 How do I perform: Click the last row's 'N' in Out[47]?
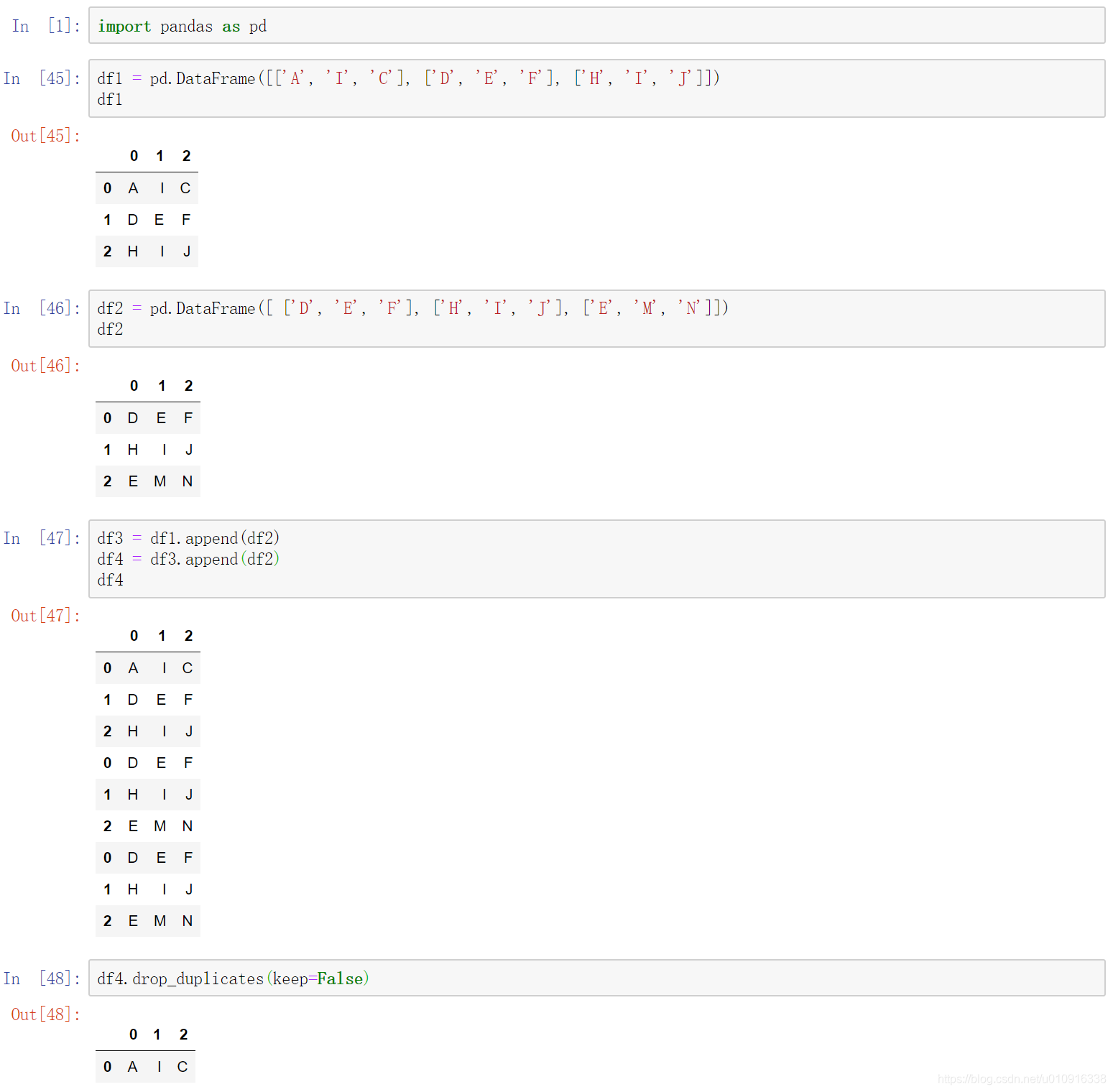[188, 921]
